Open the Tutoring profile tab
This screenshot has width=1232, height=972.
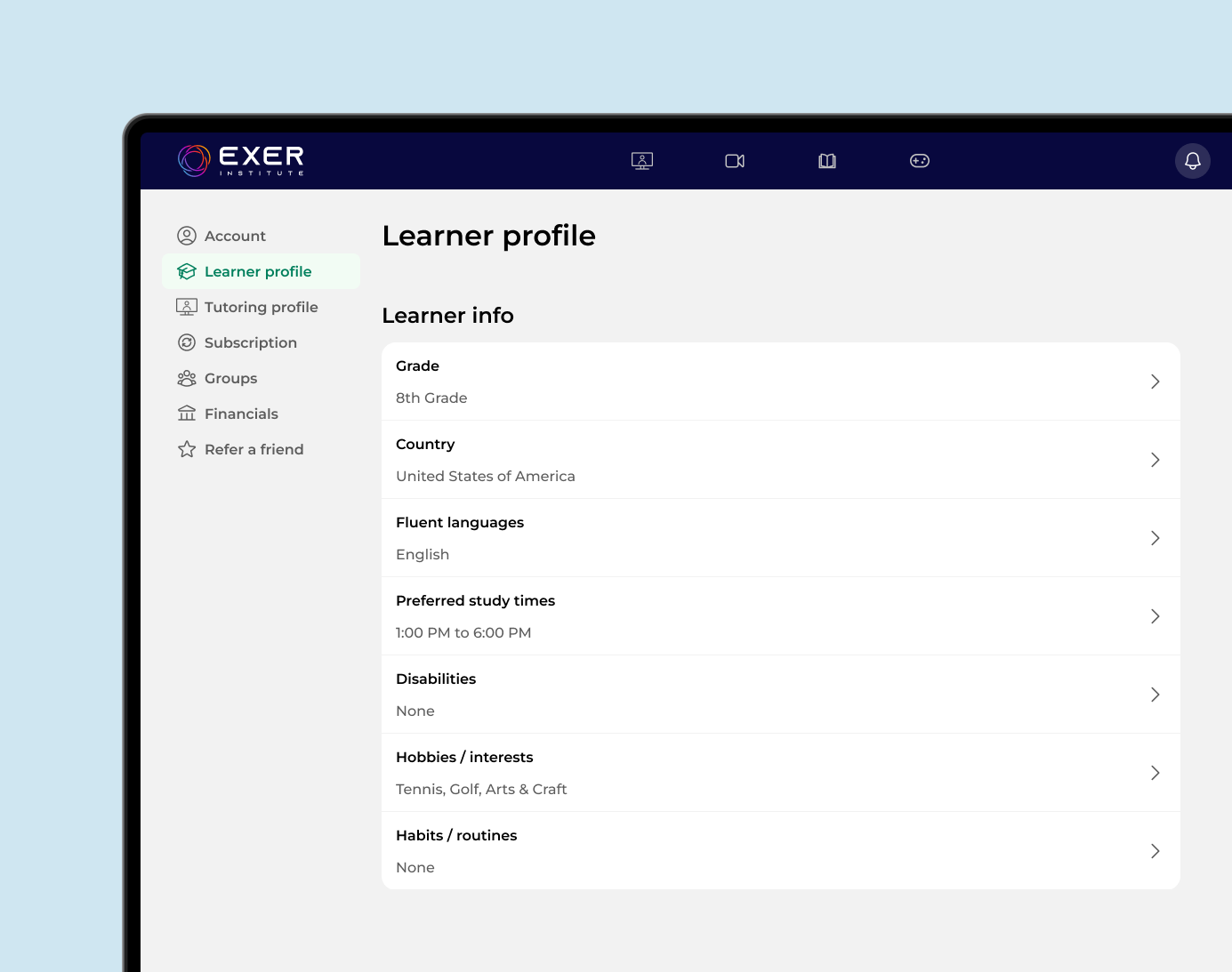click(x=261, y=307)
